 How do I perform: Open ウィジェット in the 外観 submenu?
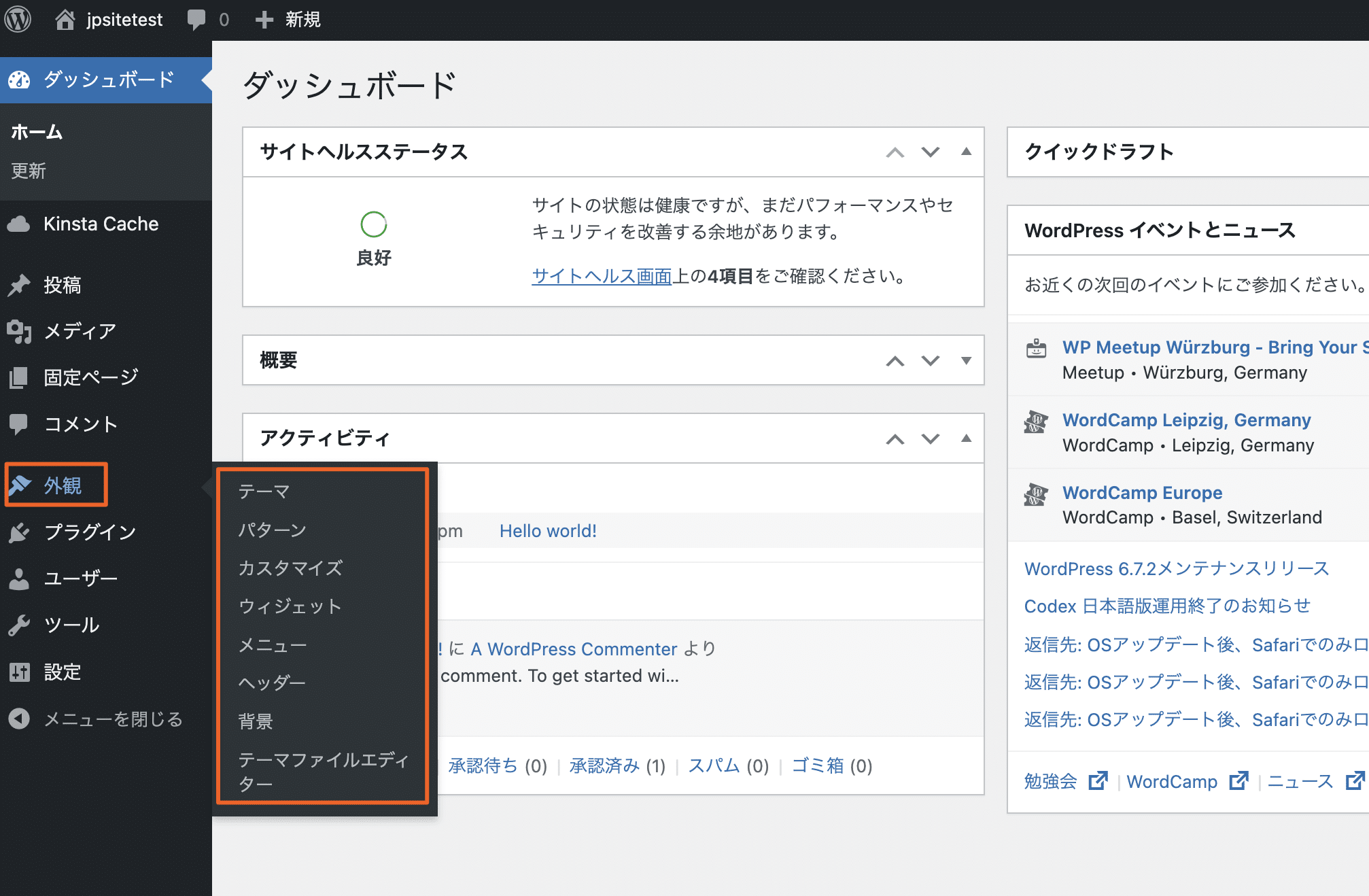[290, 606]
